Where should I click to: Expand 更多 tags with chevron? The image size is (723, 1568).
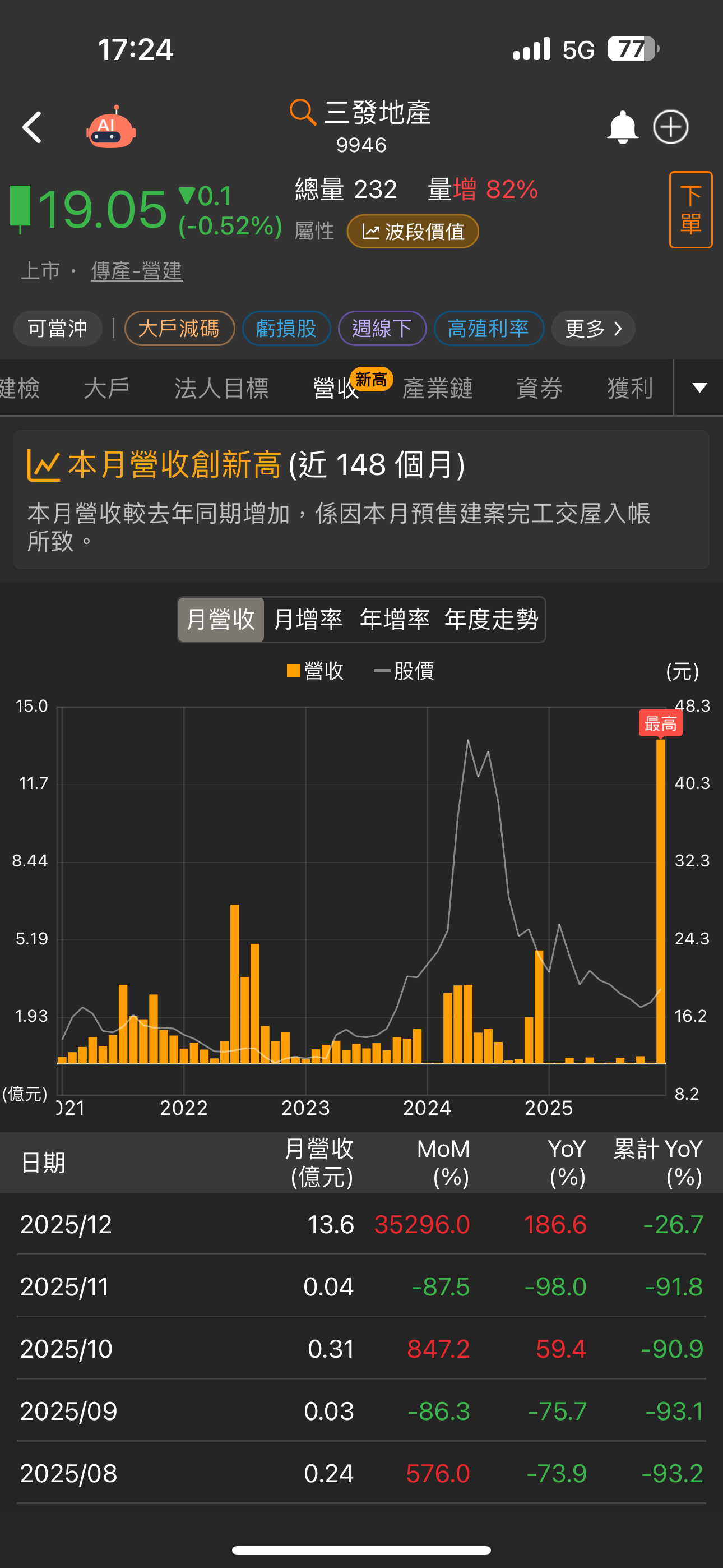(x=594, y=329)
